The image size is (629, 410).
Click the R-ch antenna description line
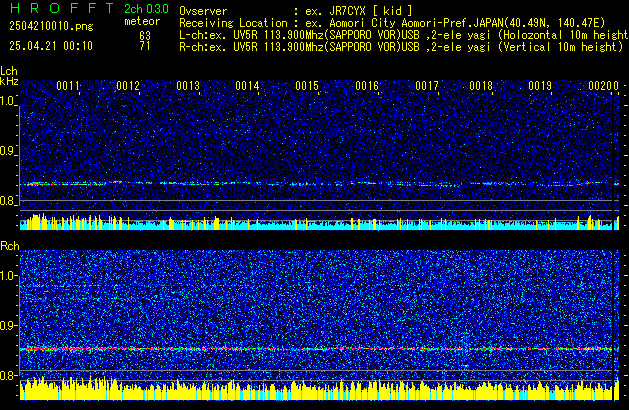coord(401,47)
